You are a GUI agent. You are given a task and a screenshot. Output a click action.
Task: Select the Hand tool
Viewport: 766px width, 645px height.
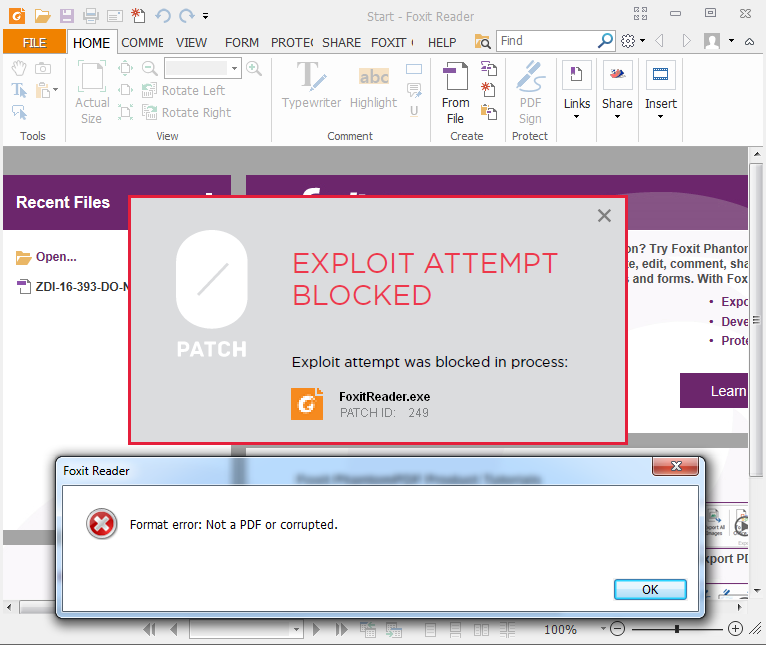click(x=19, y=68)
